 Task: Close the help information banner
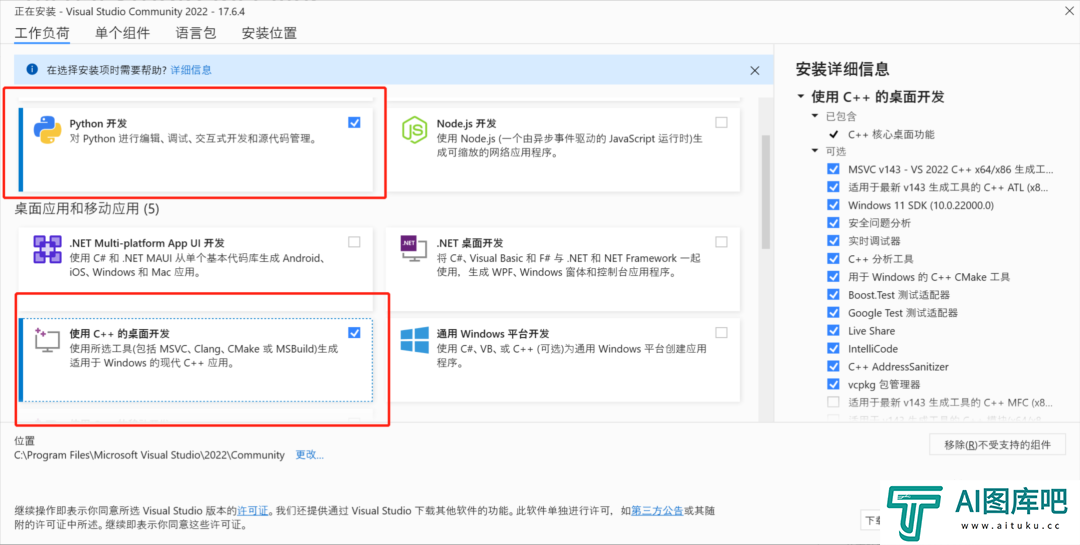pyautogui.click(x=755, y=70)
